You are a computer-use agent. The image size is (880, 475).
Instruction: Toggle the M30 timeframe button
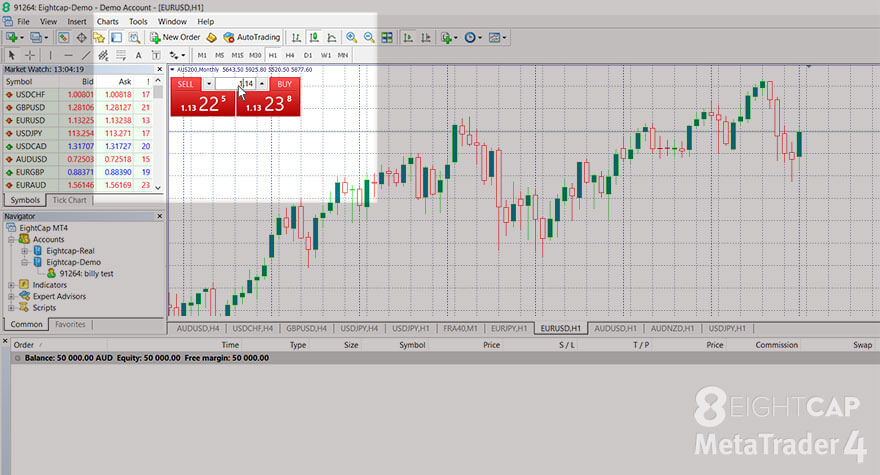(x=255, y=55)
